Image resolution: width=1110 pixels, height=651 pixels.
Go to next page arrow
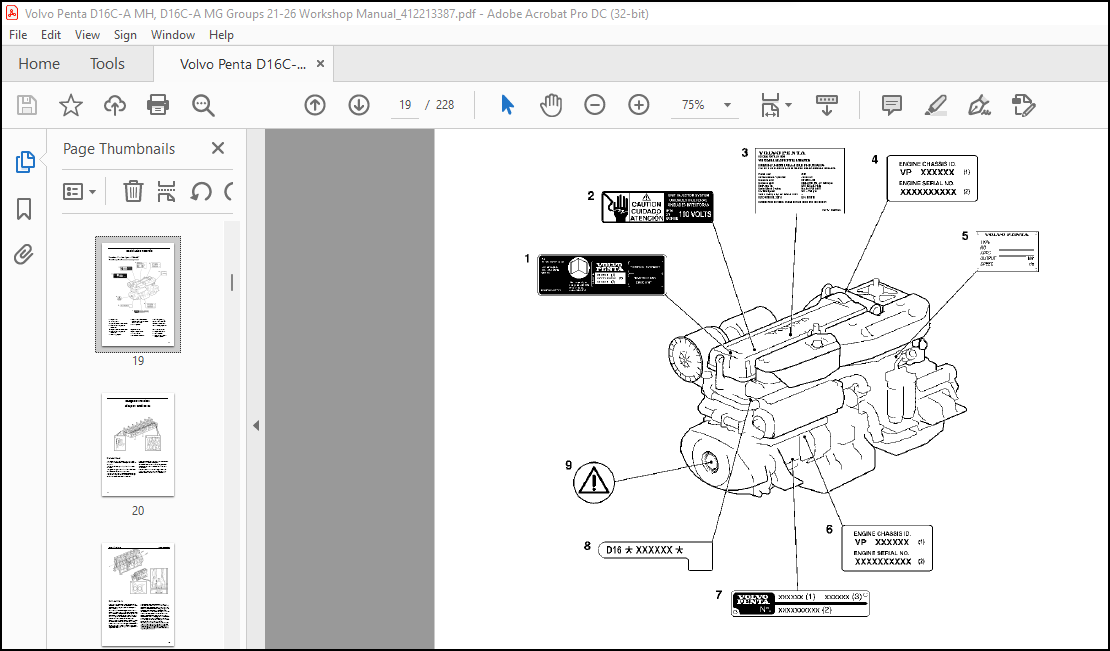[x=359, y=105]
